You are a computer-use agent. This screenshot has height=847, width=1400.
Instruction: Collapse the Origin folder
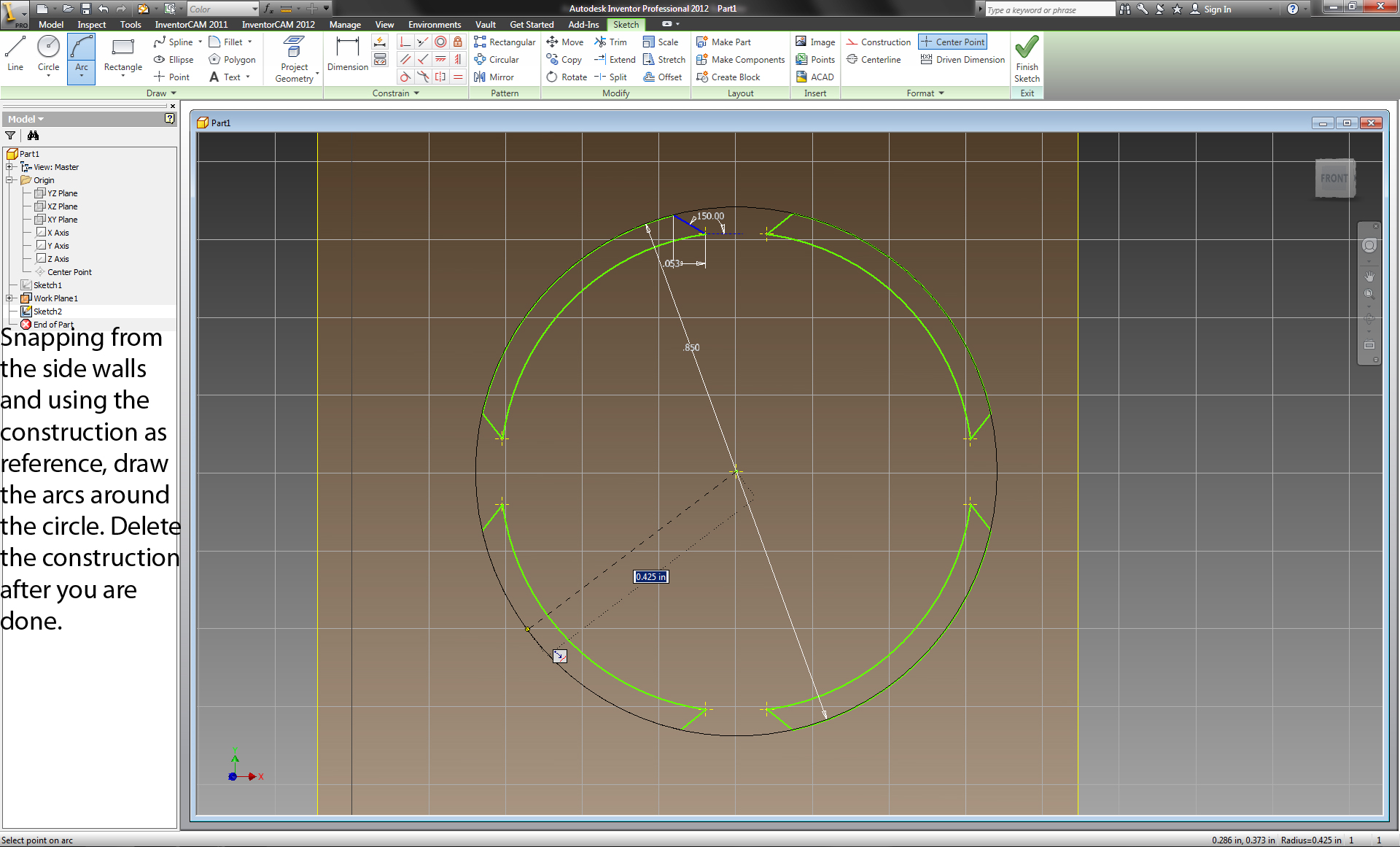[x=10, y=180]
